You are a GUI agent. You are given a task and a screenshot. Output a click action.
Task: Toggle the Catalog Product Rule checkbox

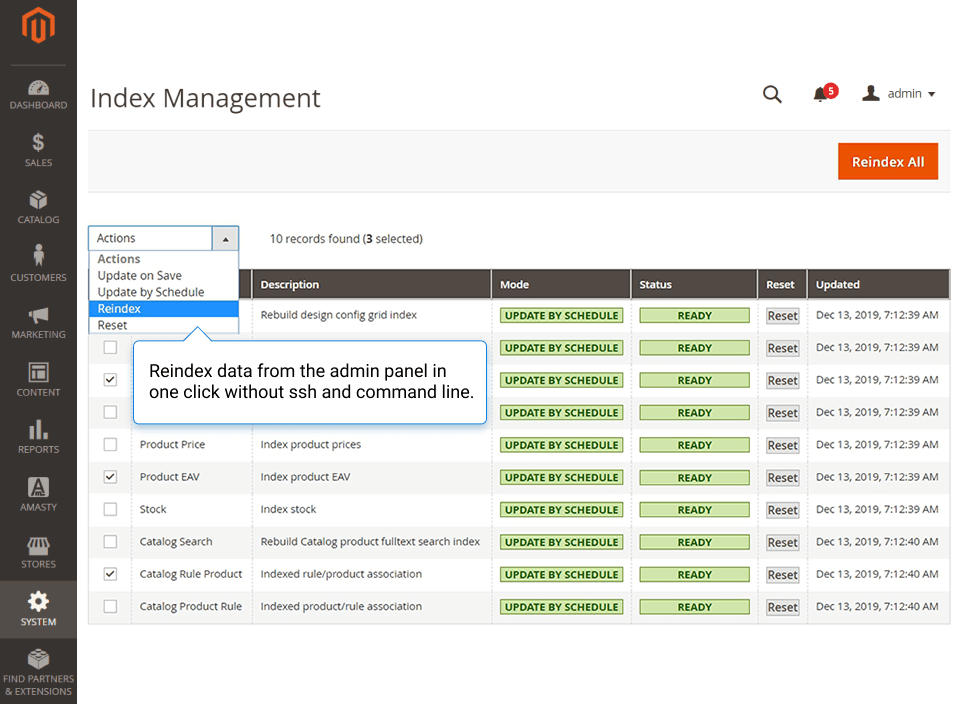point(110,607)
